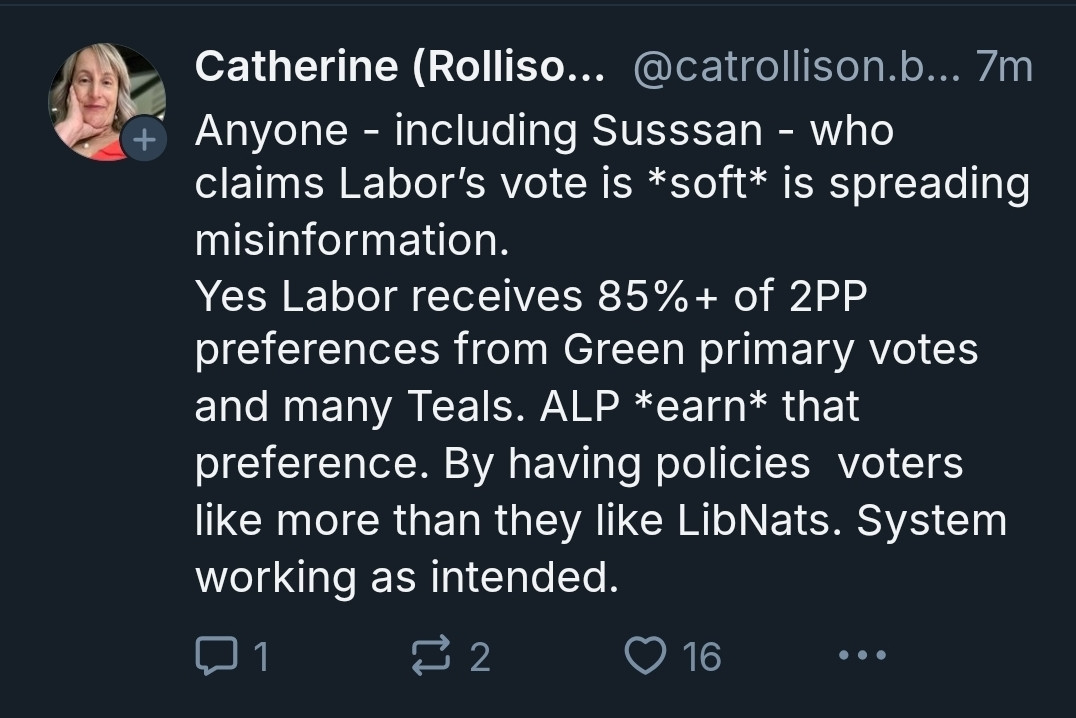Click the '85%+ of 2PP' text
The image size is (1076, 718).
[x=732, y=297]
